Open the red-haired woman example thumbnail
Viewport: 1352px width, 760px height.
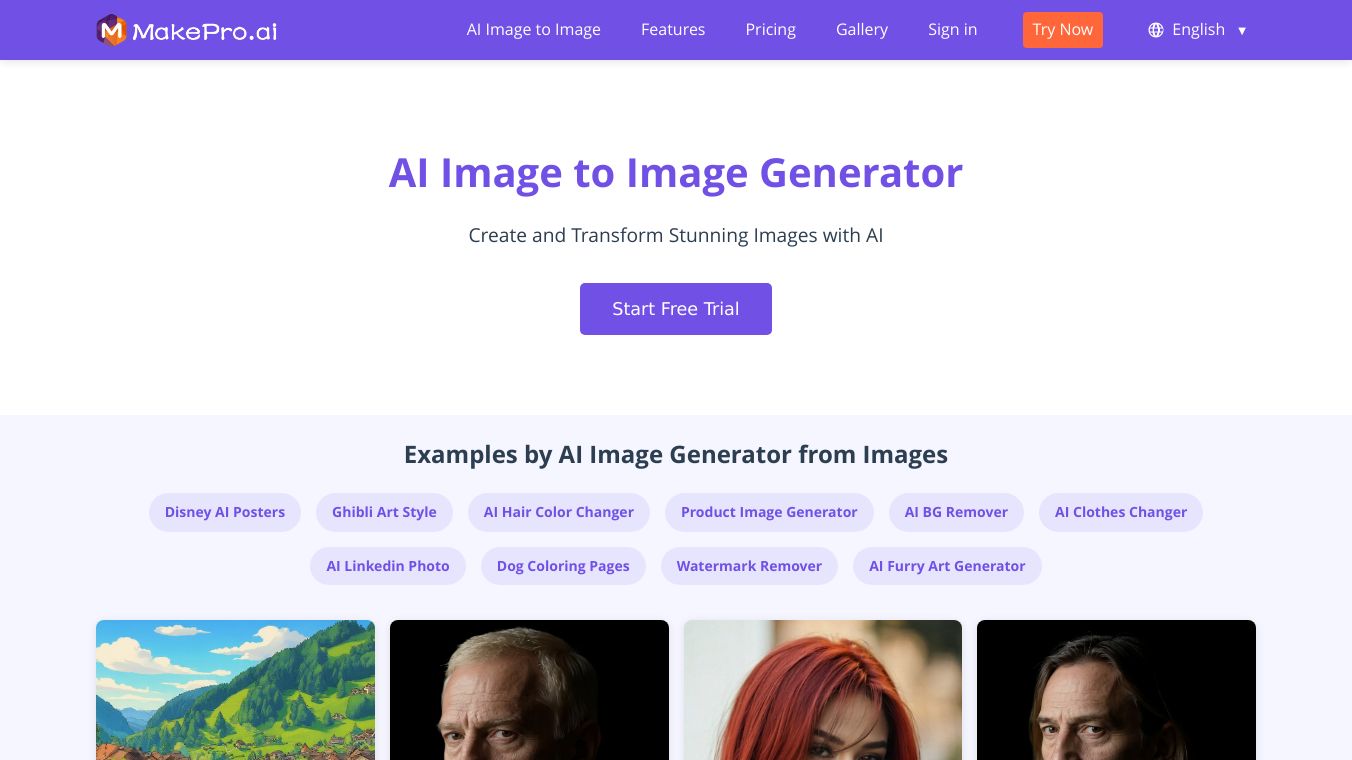pyautogui.click(x=823, y=690)
